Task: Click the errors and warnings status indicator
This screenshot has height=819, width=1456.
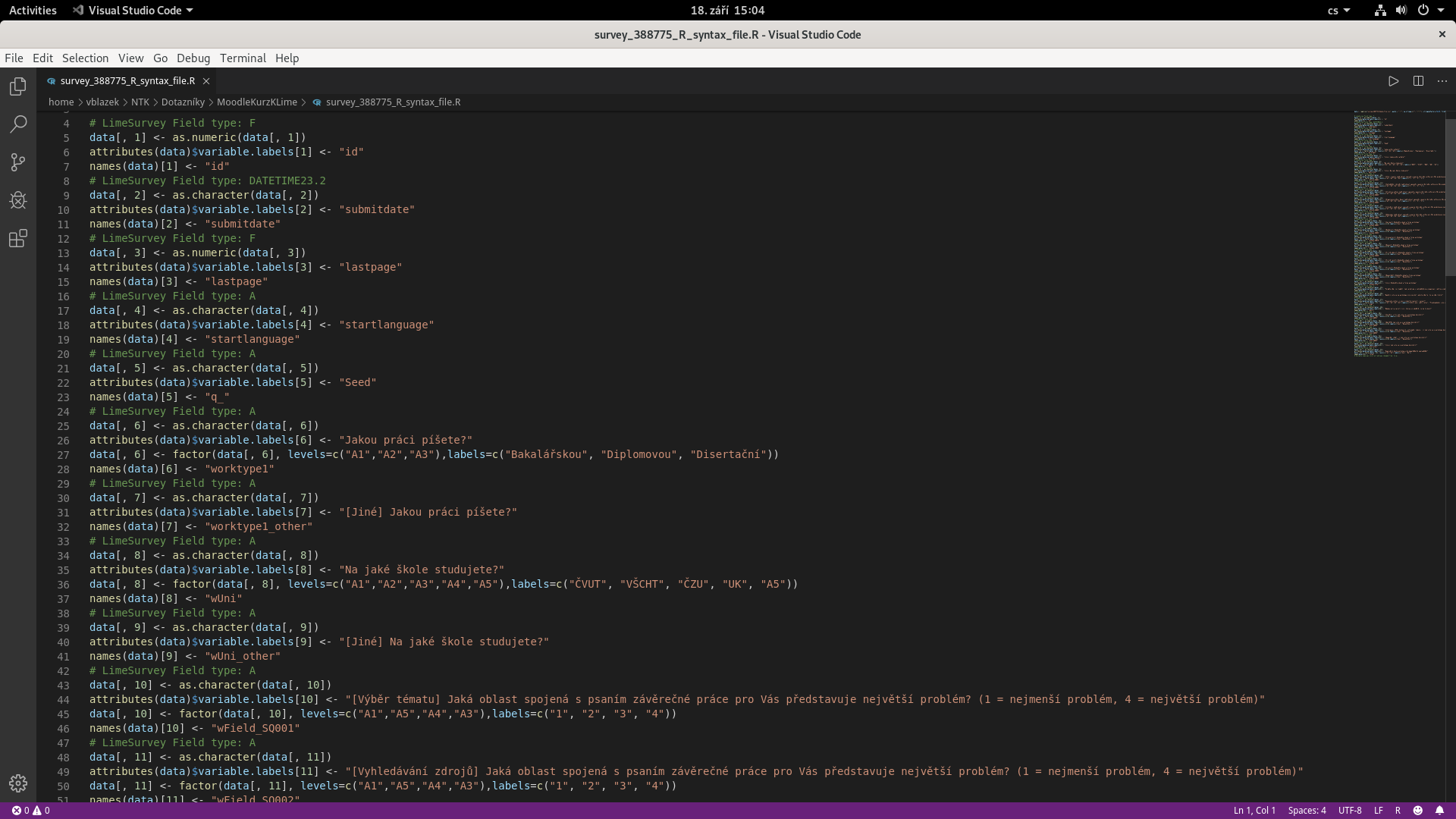Action: (x=30, y=810)
